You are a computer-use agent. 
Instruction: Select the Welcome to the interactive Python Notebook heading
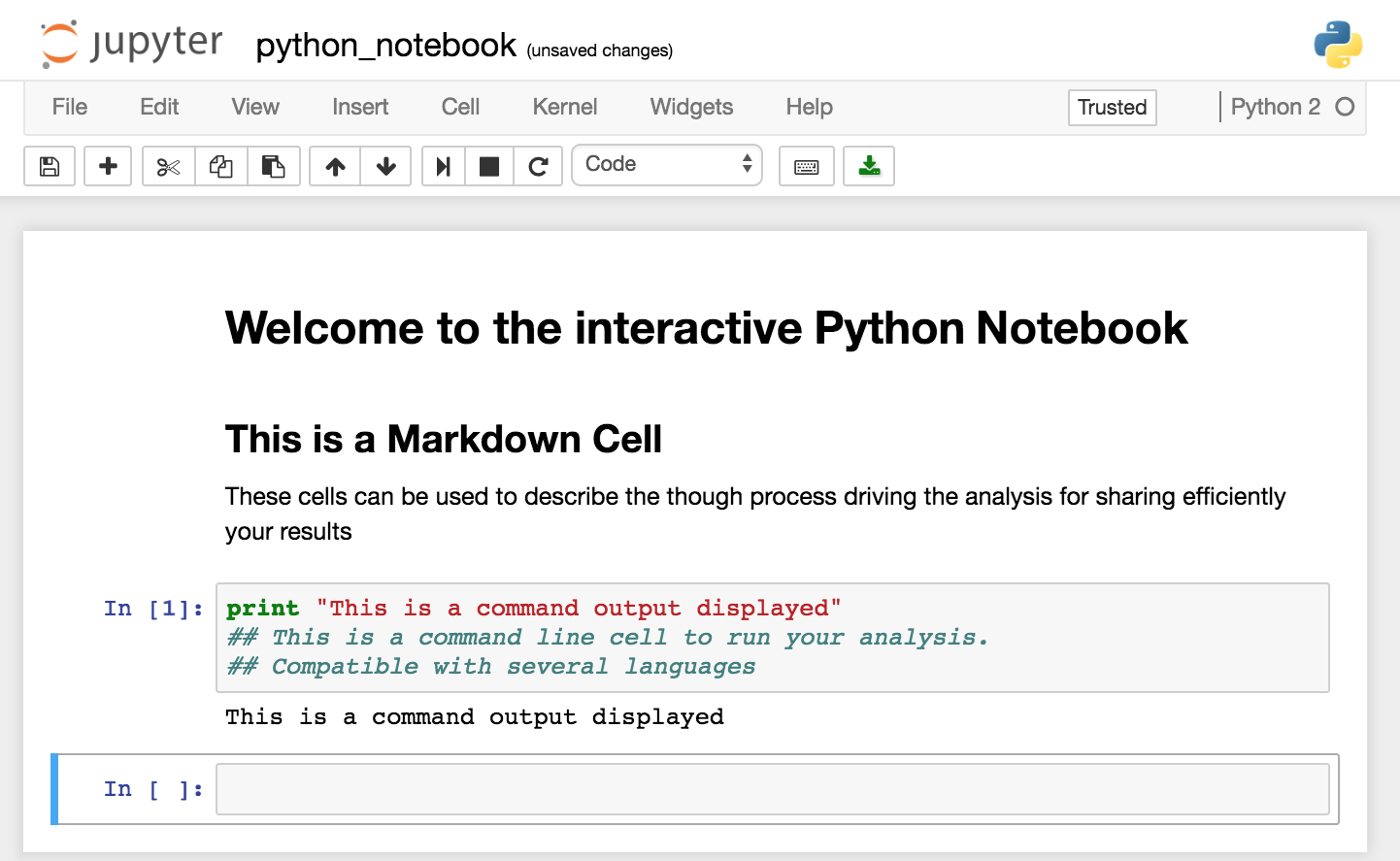pos(706,328)
